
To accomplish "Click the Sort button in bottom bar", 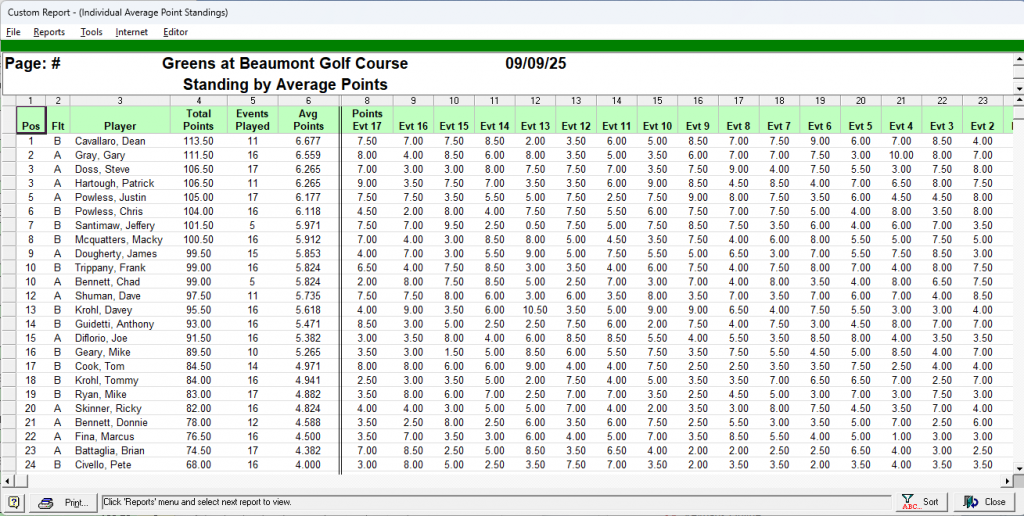I will click(x=920, y=502).
